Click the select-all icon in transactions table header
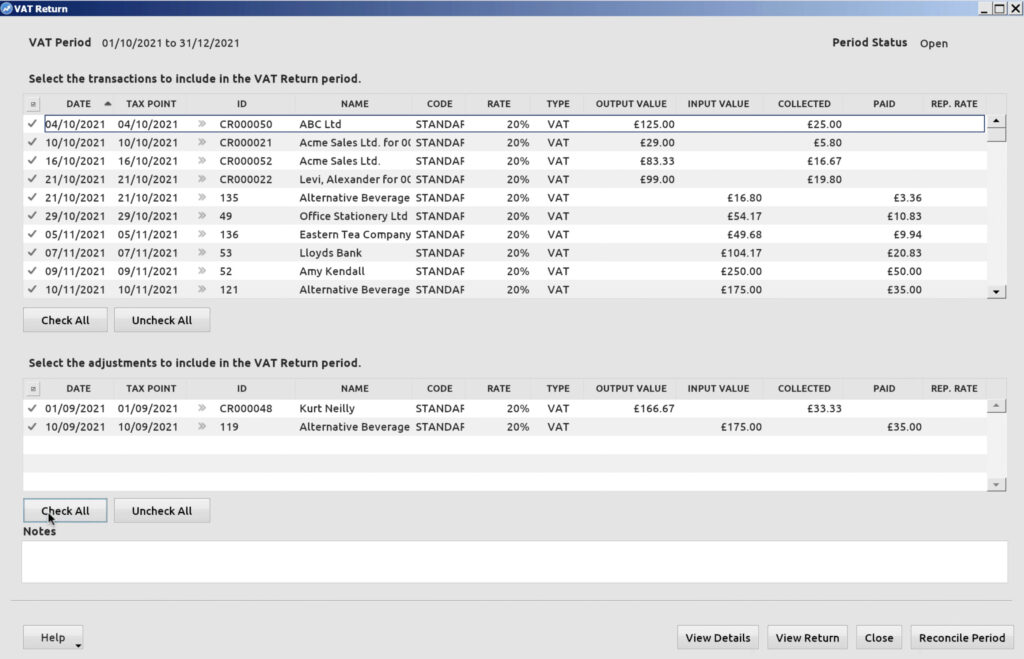 [x=32, y=104]
